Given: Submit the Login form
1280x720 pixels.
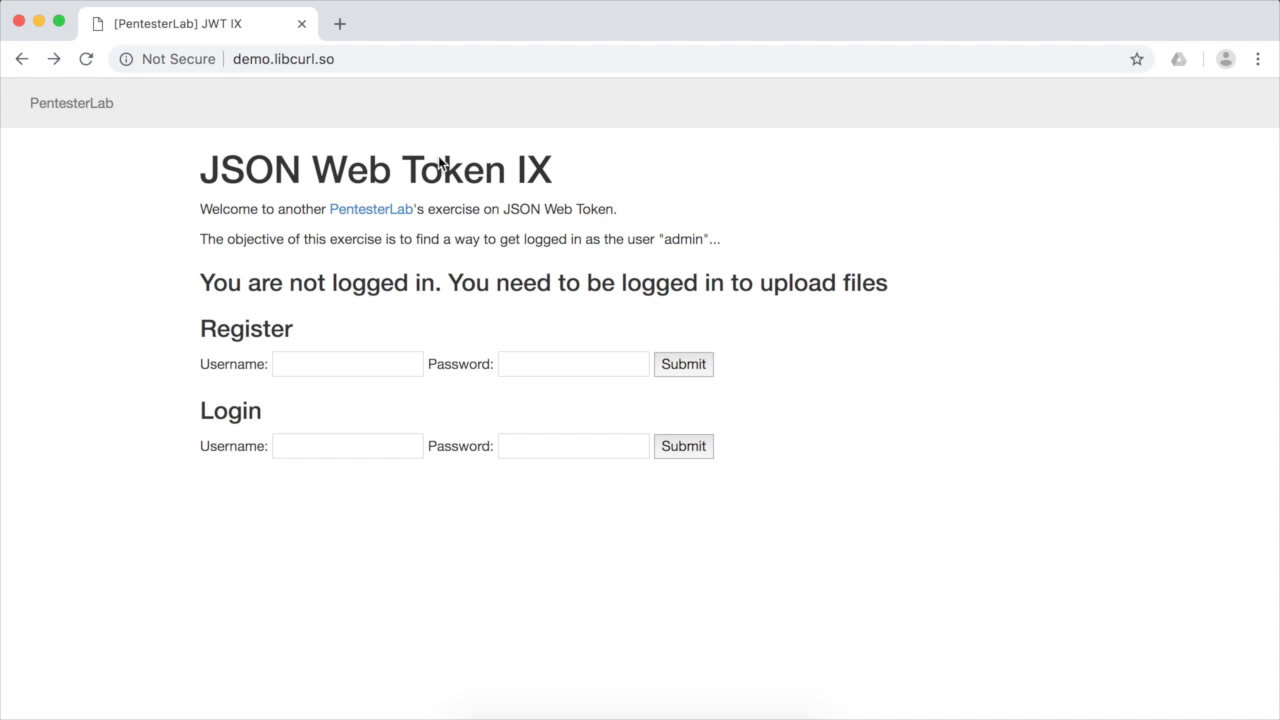Looking at the screenshot, I should point(684,446).
